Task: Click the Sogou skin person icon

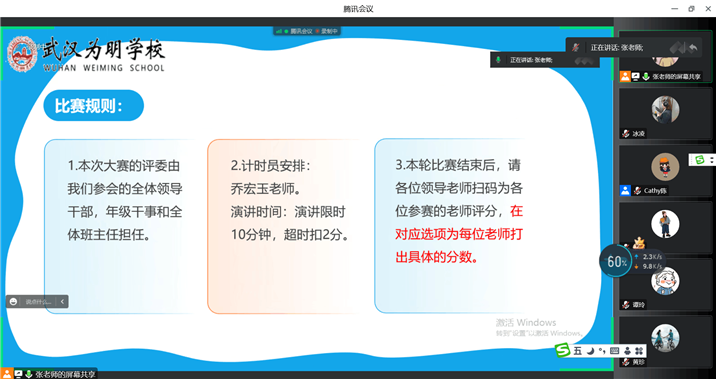Action: pos(627,351)
